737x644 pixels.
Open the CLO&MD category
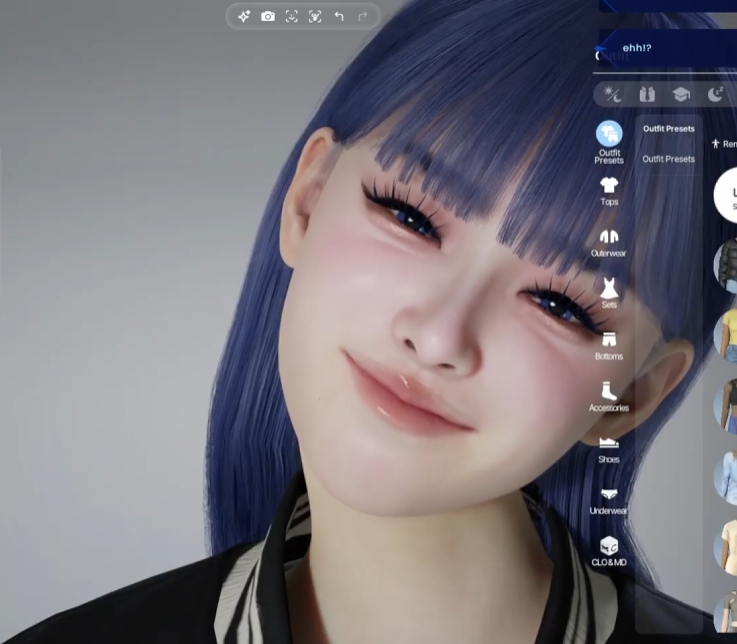click(609, 551)
